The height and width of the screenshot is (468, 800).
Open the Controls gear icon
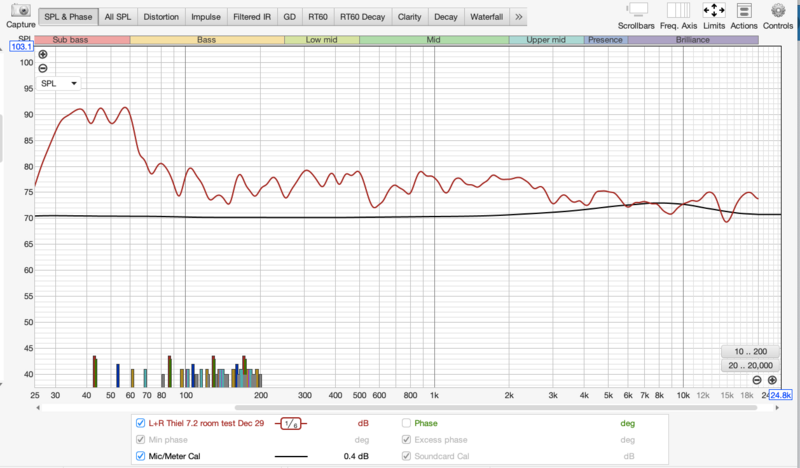[778, 10]
